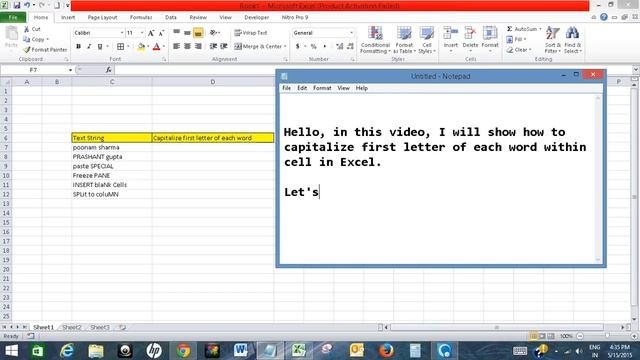Expand the Borders dropdown arrow
Viewport: 640px width, 360px height.
tap(128, 47)
